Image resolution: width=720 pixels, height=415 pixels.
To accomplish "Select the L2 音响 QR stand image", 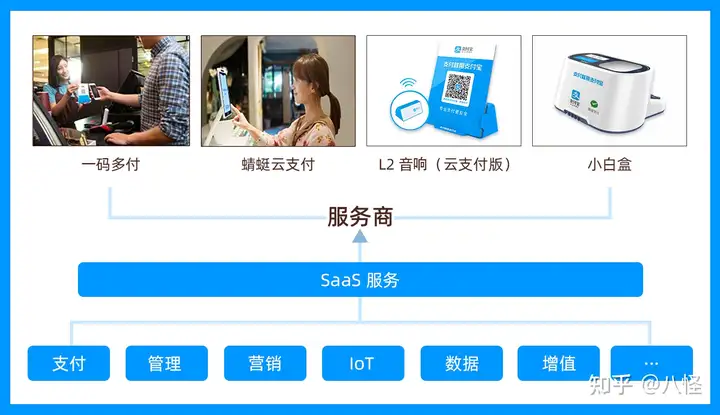I will tap(444, 91).
